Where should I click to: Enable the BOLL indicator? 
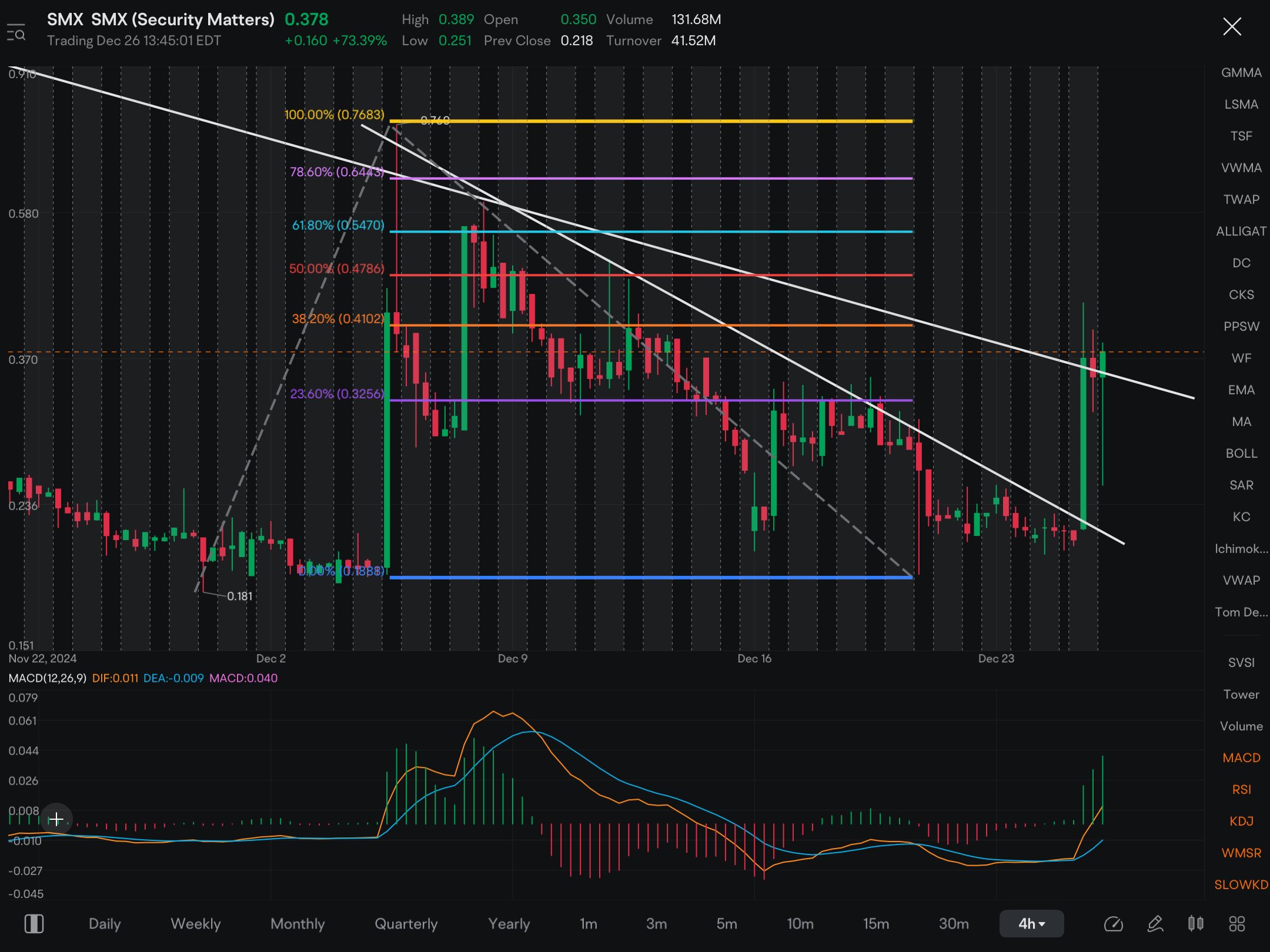click(x=1241, y=453)
